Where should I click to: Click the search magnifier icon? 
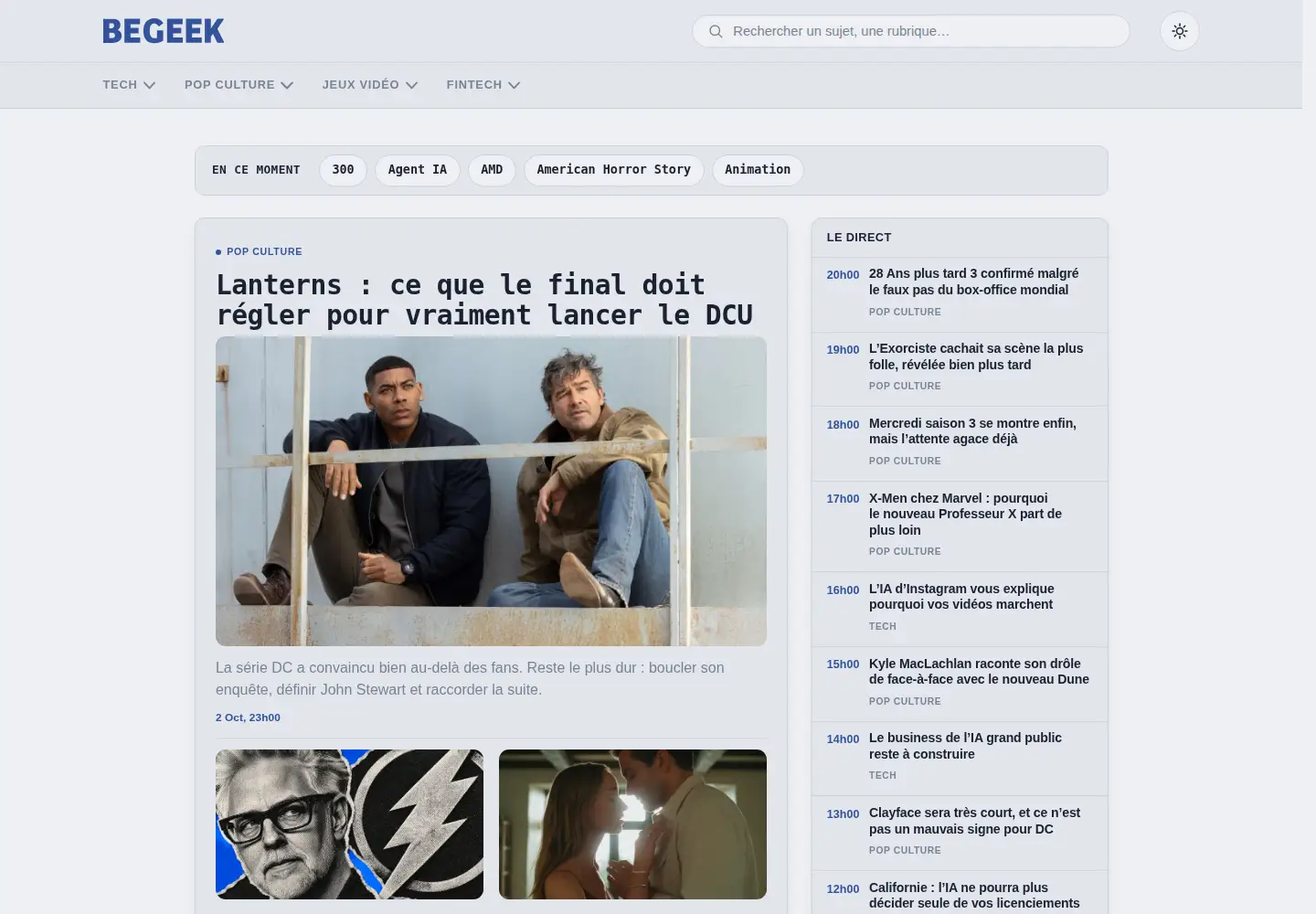point(716,31)
